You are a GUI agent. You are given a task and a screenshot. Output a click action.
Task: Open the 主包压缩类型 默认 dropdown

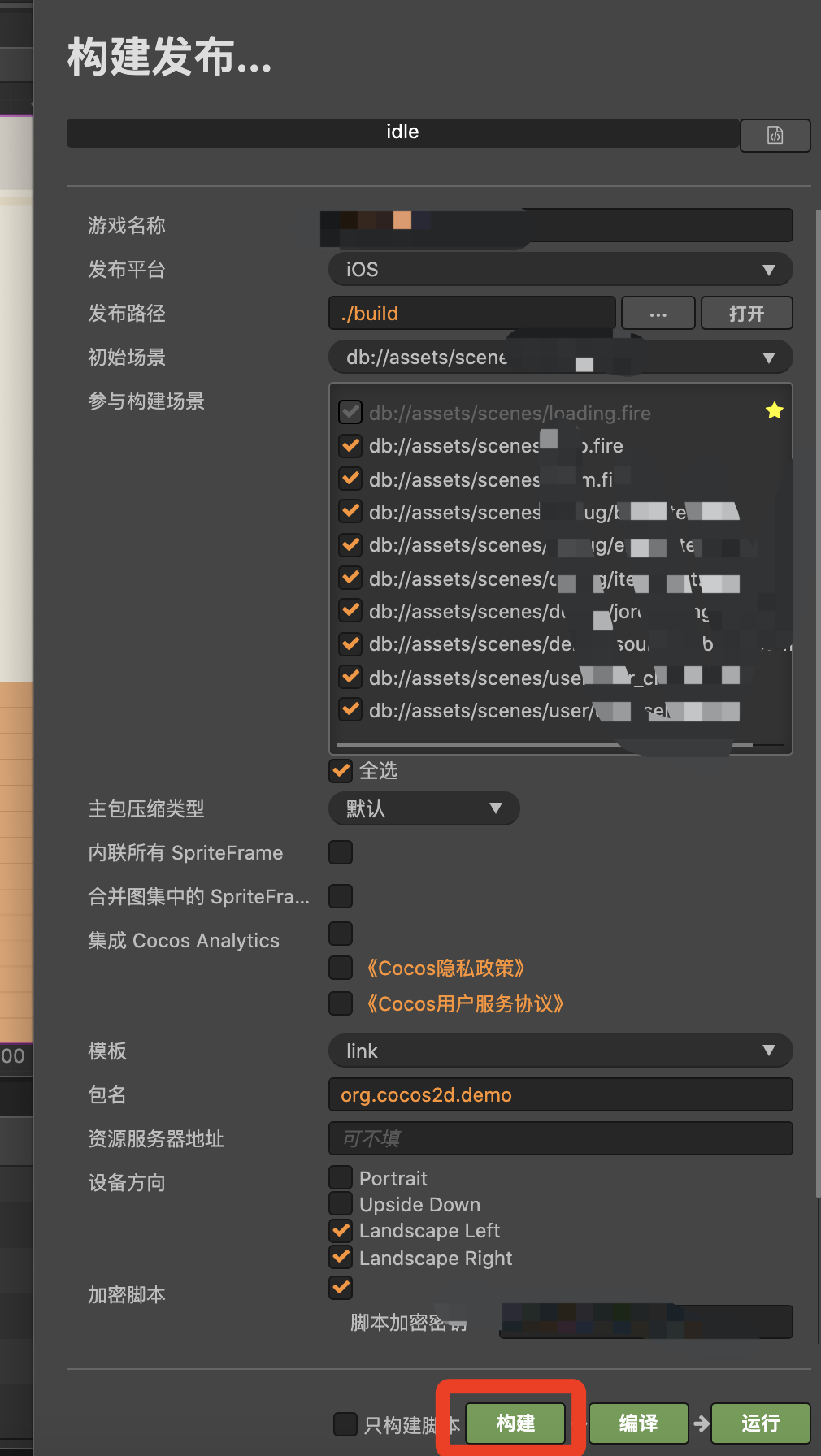coord(424,808)
